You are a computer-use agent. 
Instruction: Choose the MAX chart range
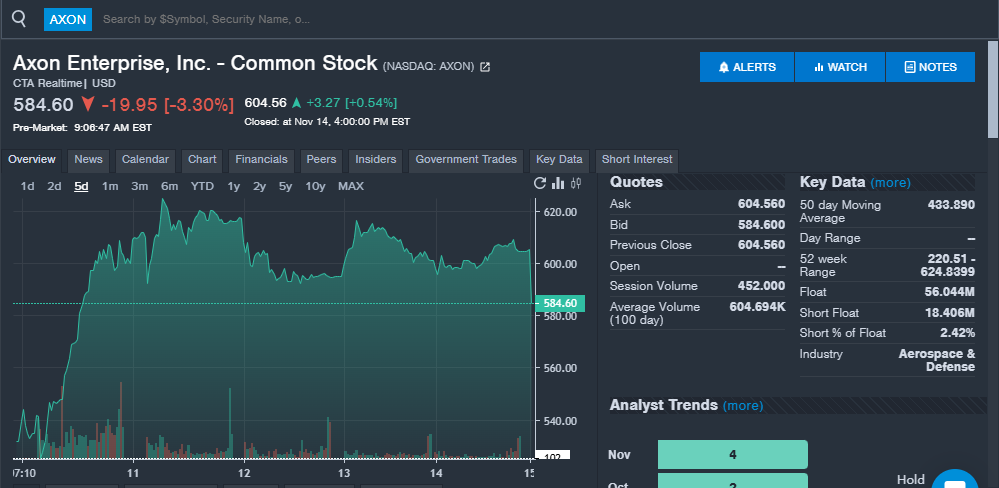[x=351, y=186]
